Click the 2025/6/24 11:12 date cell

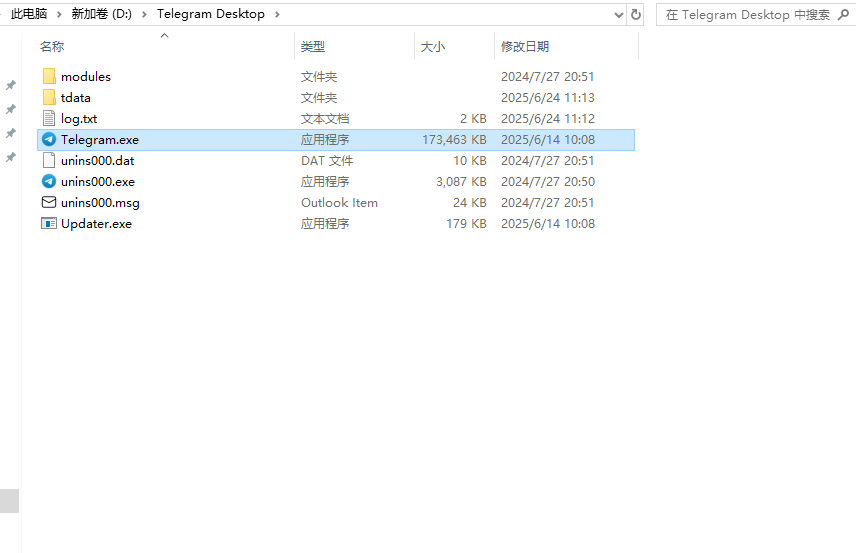pyautogui.click(x=548, y=118)
